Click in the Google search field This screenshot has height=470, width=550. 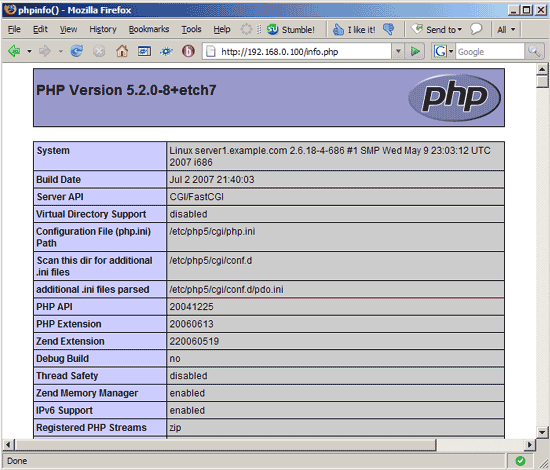click(x=490, y=52)
